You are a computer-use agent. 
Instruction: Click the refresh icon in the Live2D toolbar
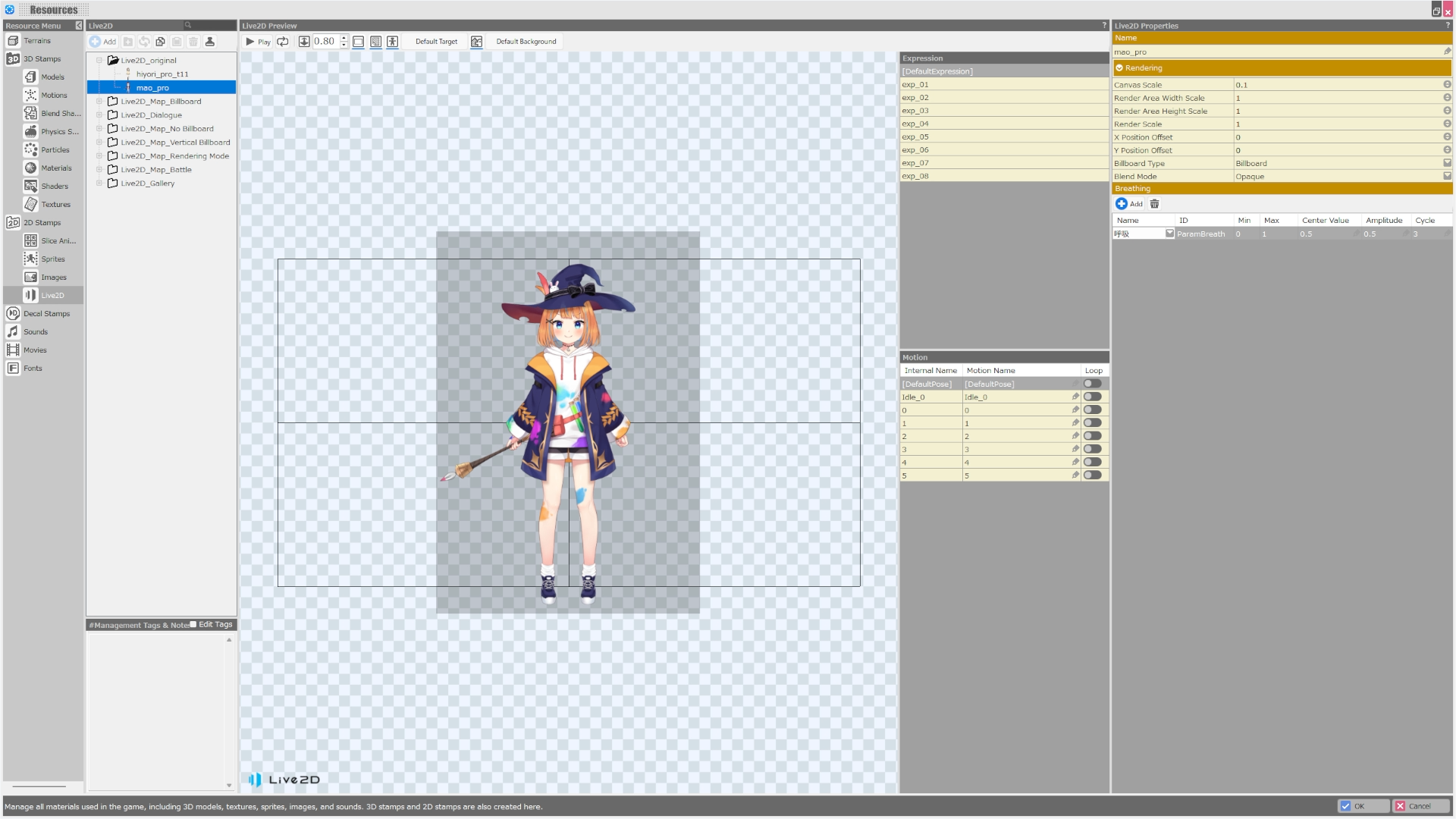pos(144,42)
